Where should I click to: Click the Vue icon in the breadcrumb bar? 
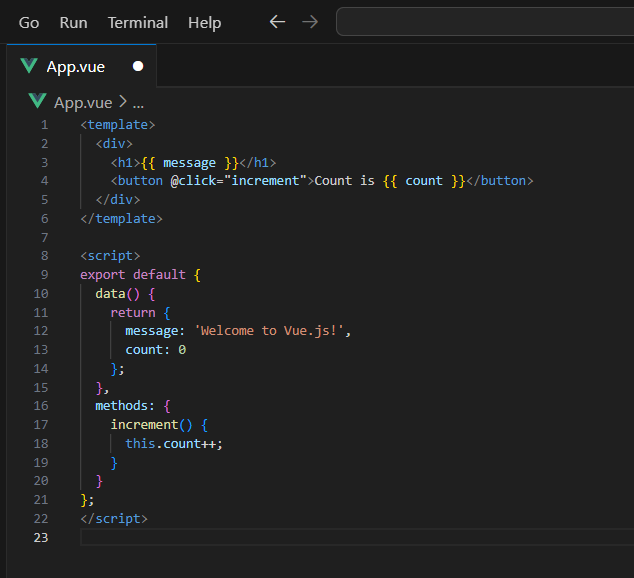(x=38, y=101)
